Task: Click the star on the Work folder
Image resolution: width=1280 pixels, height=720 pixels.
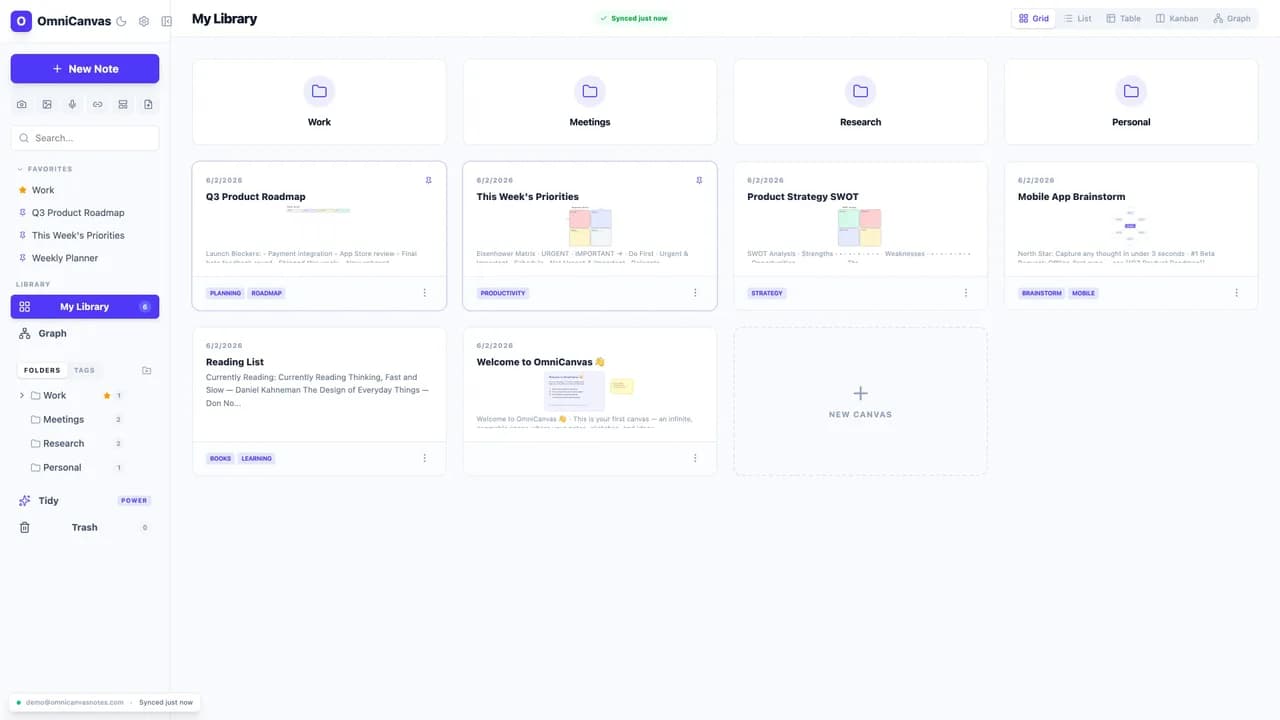Action: click(x=107, y=396)
